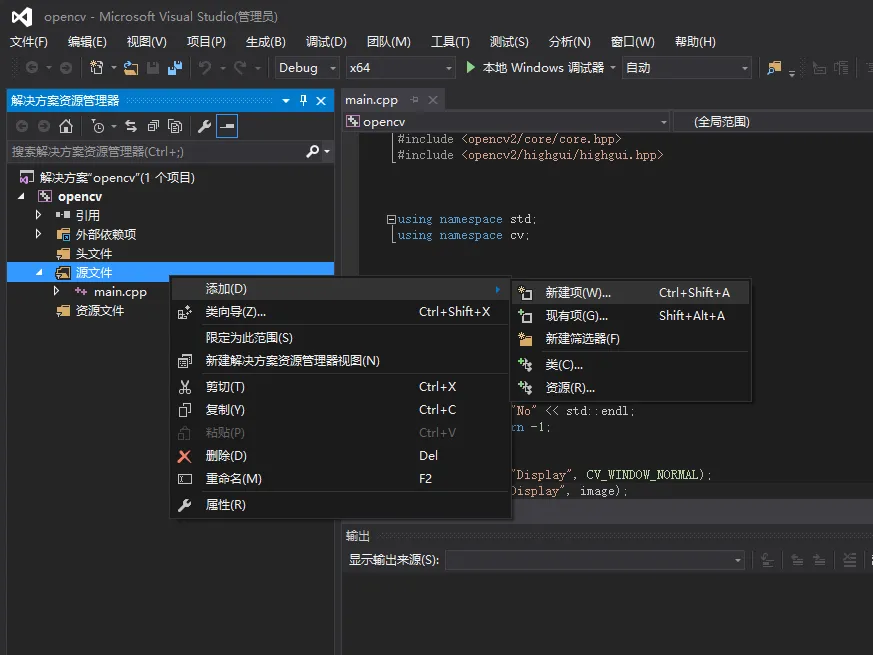
Task: Click the find in files toolbar icon
Action: point(774,68)
